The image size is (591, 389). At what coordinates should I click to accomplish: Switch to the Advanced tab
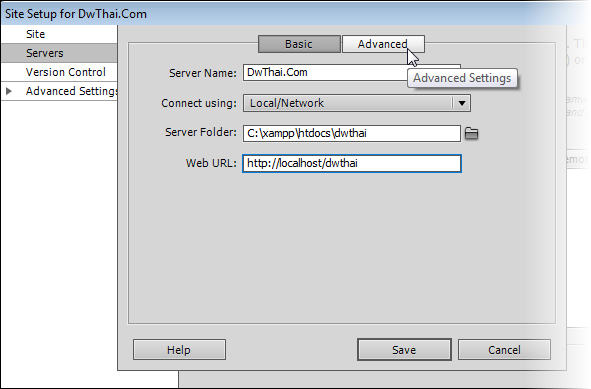pyautogui.click(x=383, y=44)
